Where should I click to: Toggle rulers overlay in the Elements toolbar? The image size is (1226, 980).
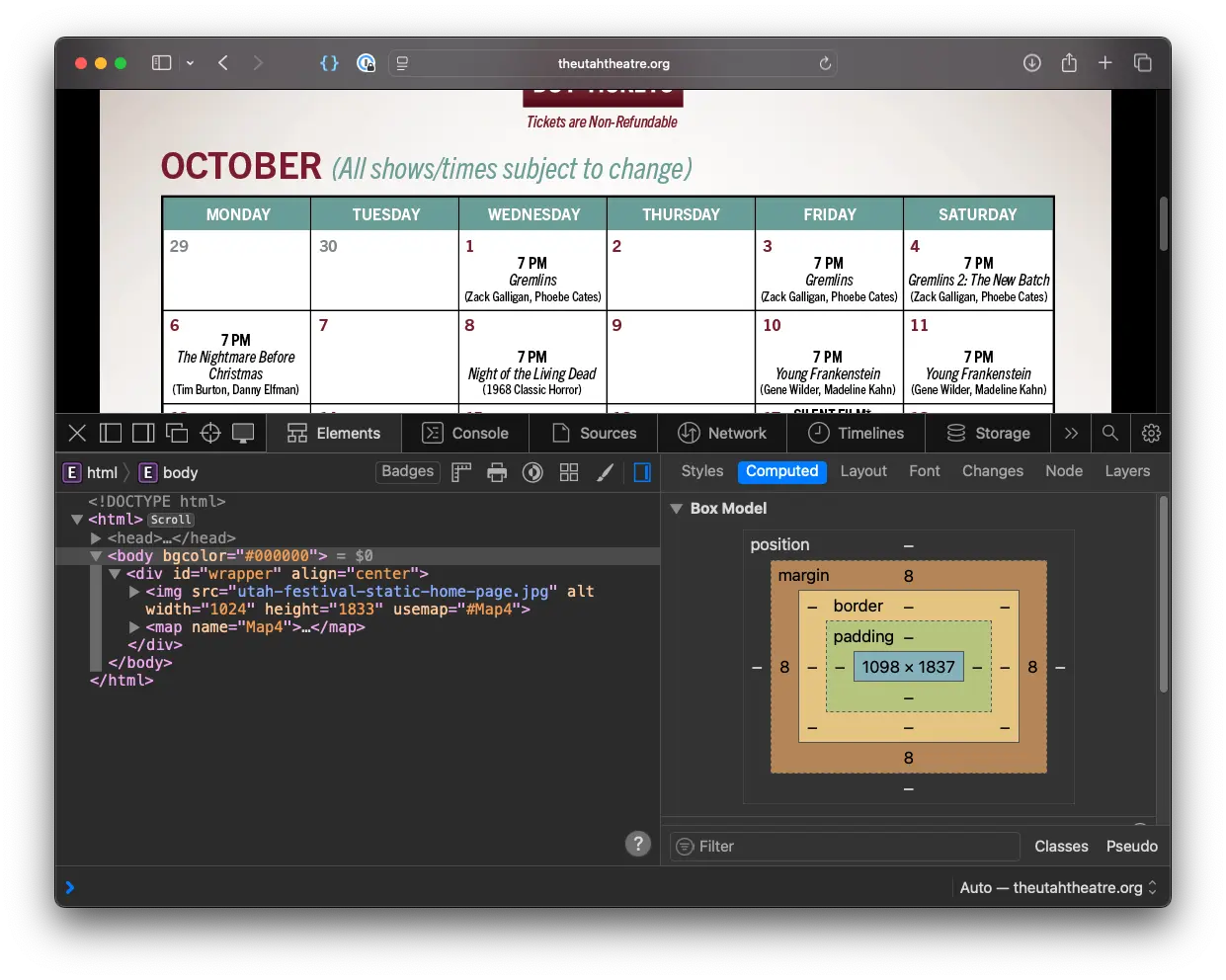(461, 472)
